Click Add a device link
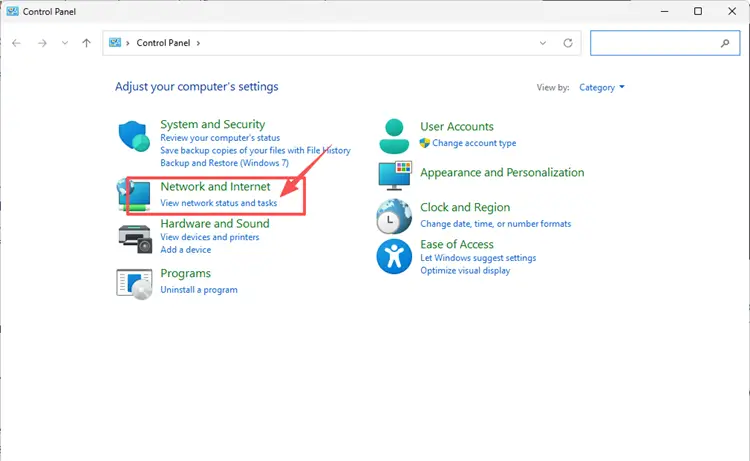 pyautogui.click(x=186, y=250)
